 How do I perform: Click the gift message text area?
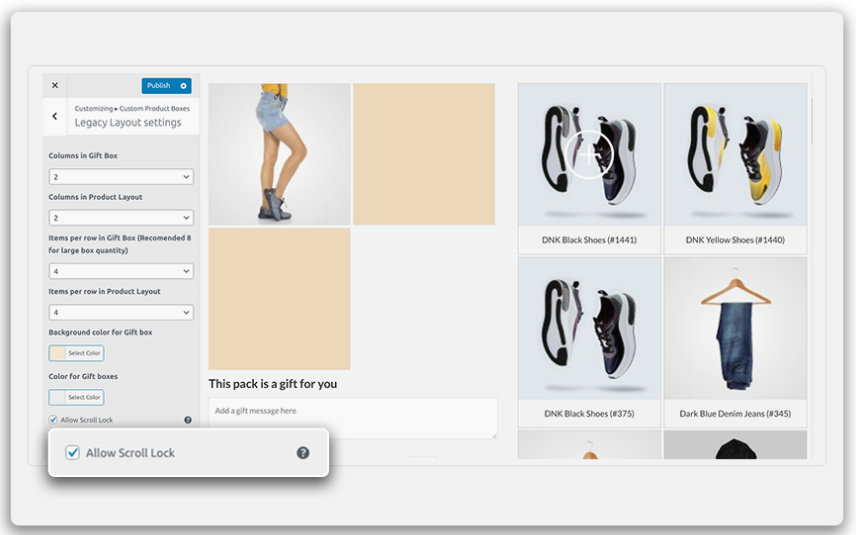coord(353,418)
